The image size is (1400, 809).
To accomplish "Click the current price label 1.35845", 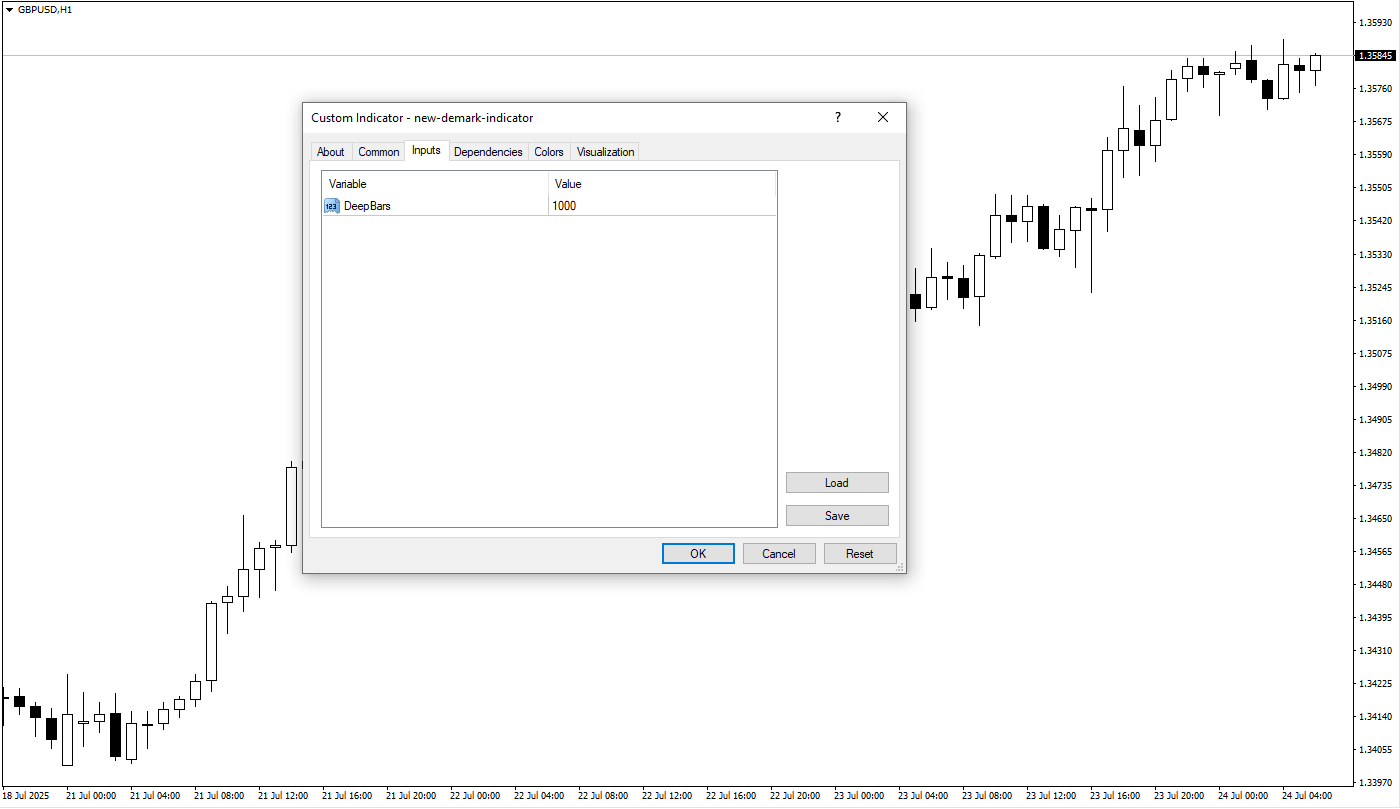I will [x=1375, y=56].
